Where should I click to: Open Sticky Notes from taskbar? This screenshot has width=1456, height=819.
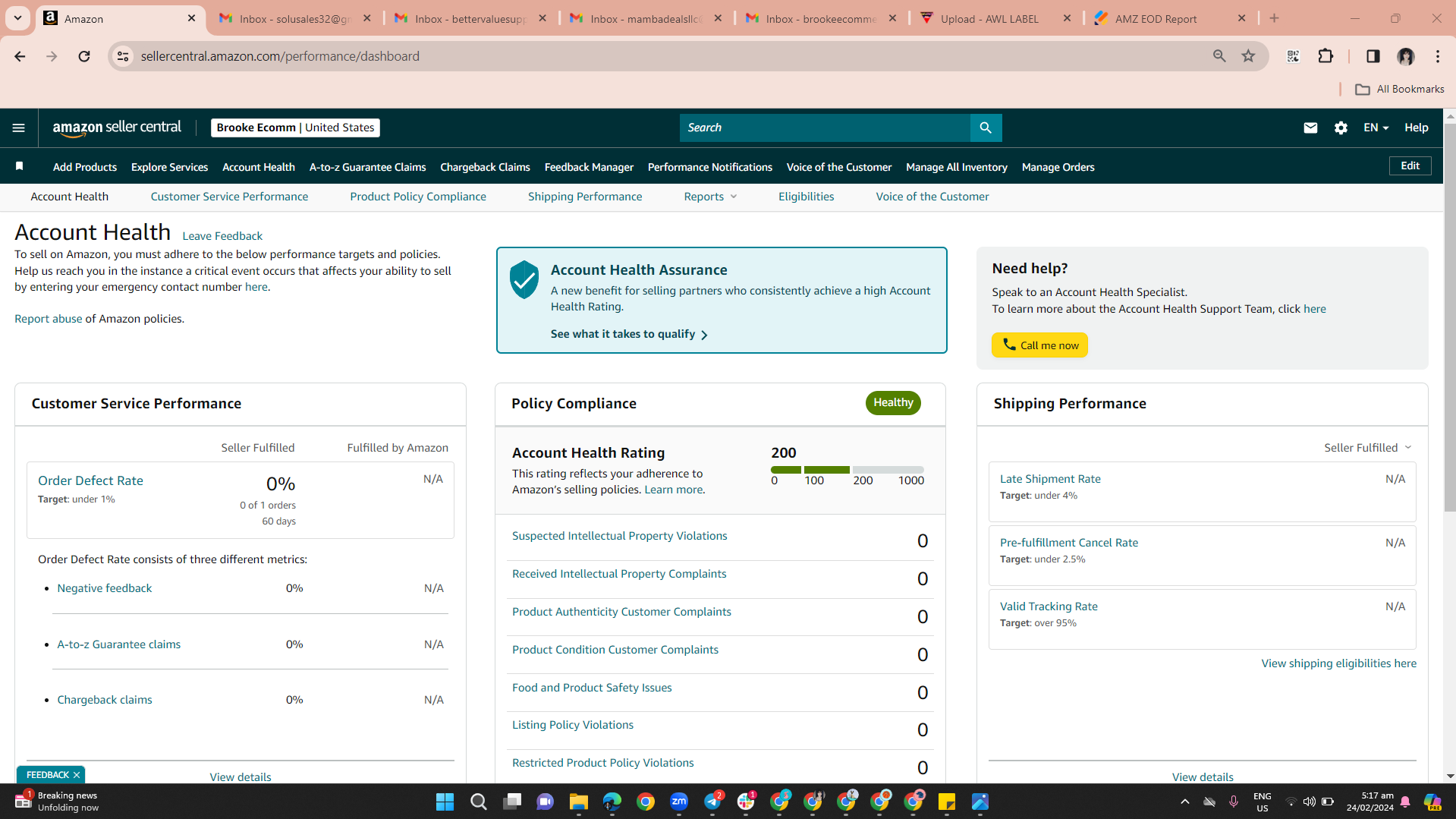pyautogui.click(x=947, y=802)
